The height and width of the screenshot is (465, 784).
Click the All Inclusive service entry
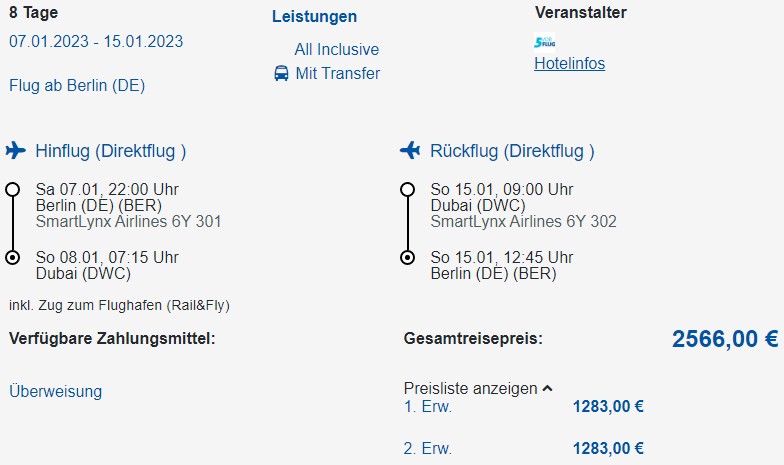click(336, 50)
